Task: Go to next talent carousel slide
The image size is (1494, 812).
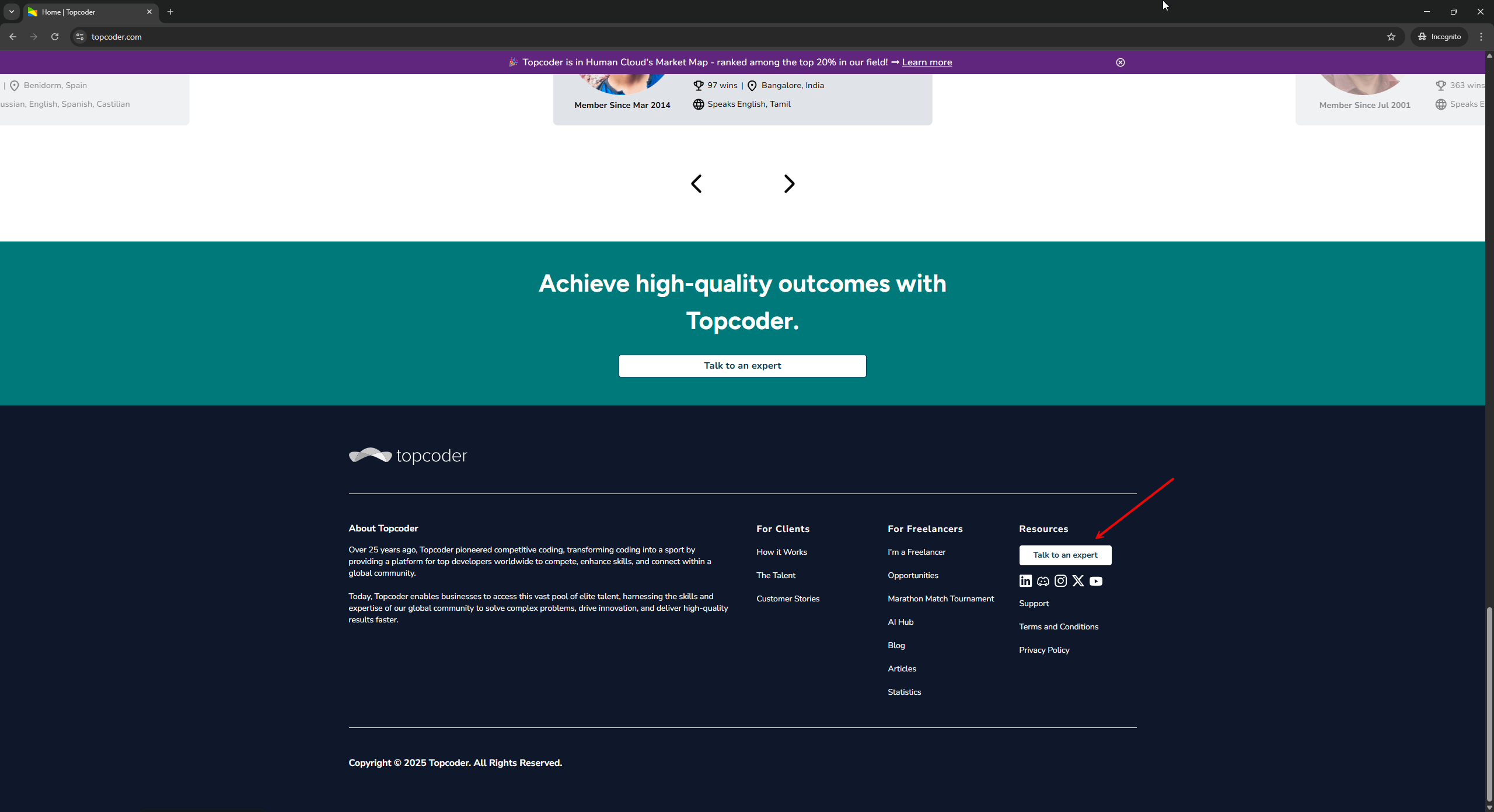Action: tap(789, 184)
